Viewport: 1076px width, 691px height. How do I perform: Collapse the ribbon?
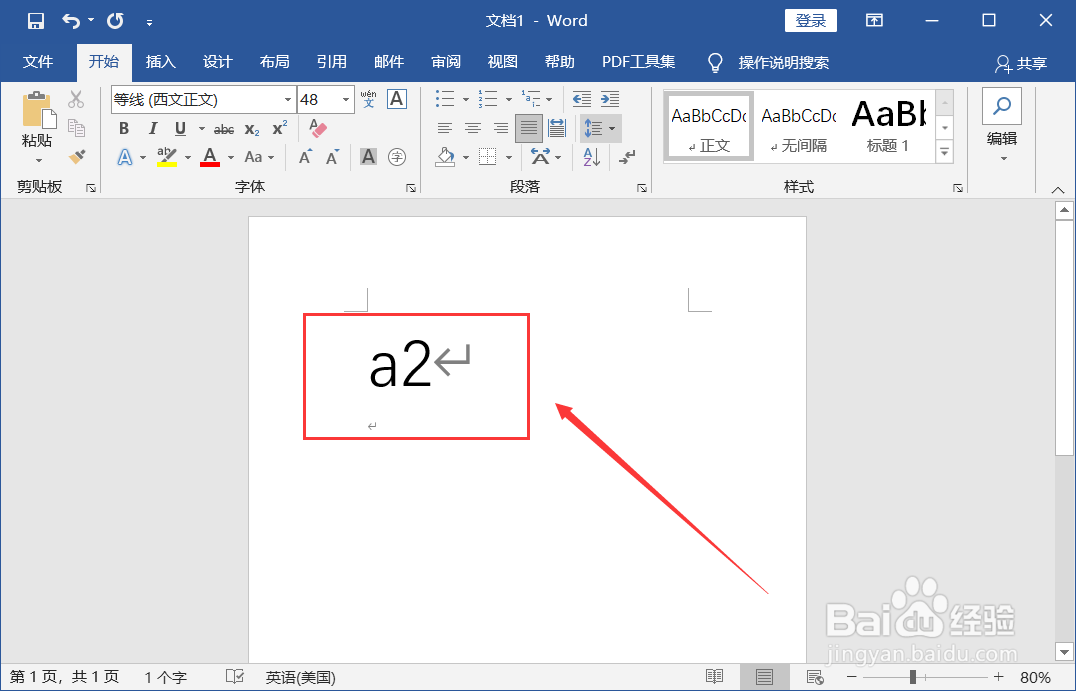coord(1057,189)
